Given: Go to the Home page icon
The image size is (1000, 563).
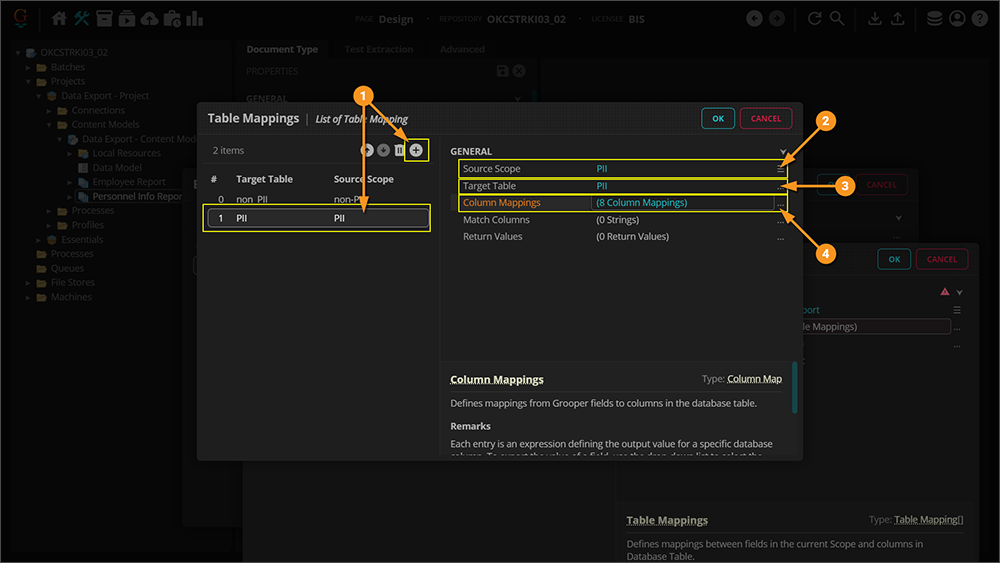Looking at the screenshot, I should [x=60, y=18].
